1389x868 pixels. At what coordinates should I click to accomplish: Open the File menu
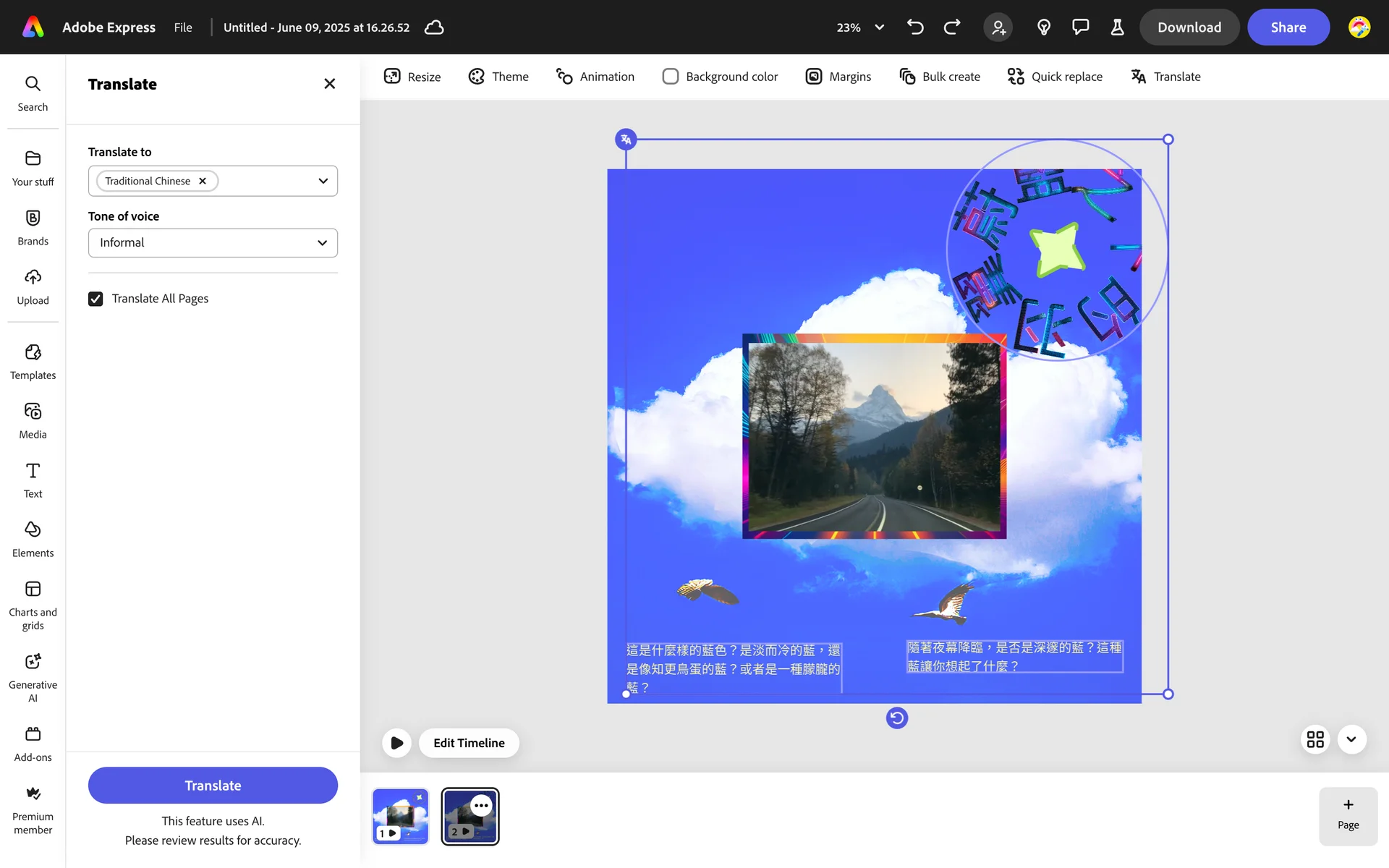point(183,27)
